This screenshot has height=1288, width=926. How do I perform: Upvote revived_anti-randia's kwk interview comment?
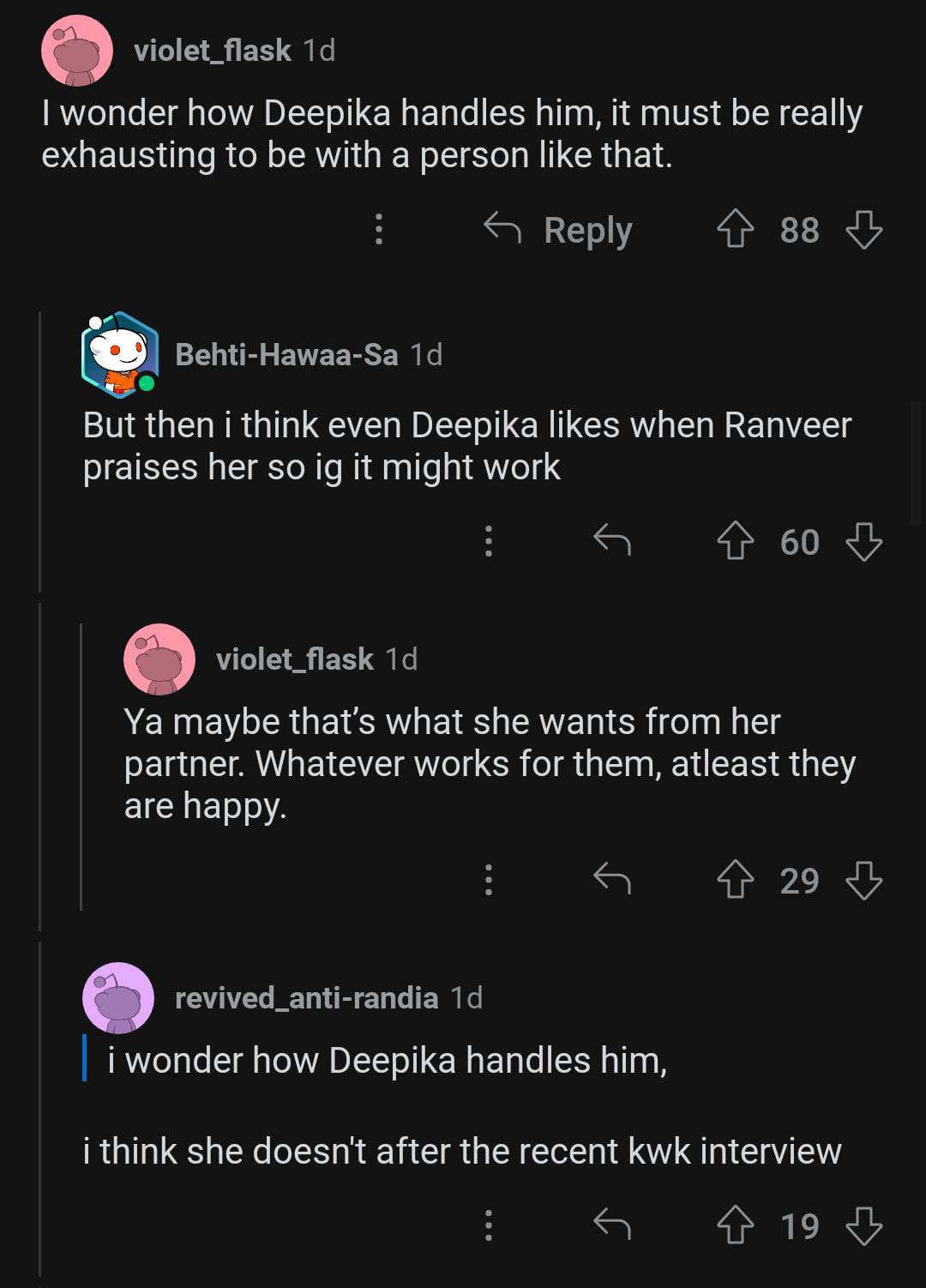(x=735, y=1225)
